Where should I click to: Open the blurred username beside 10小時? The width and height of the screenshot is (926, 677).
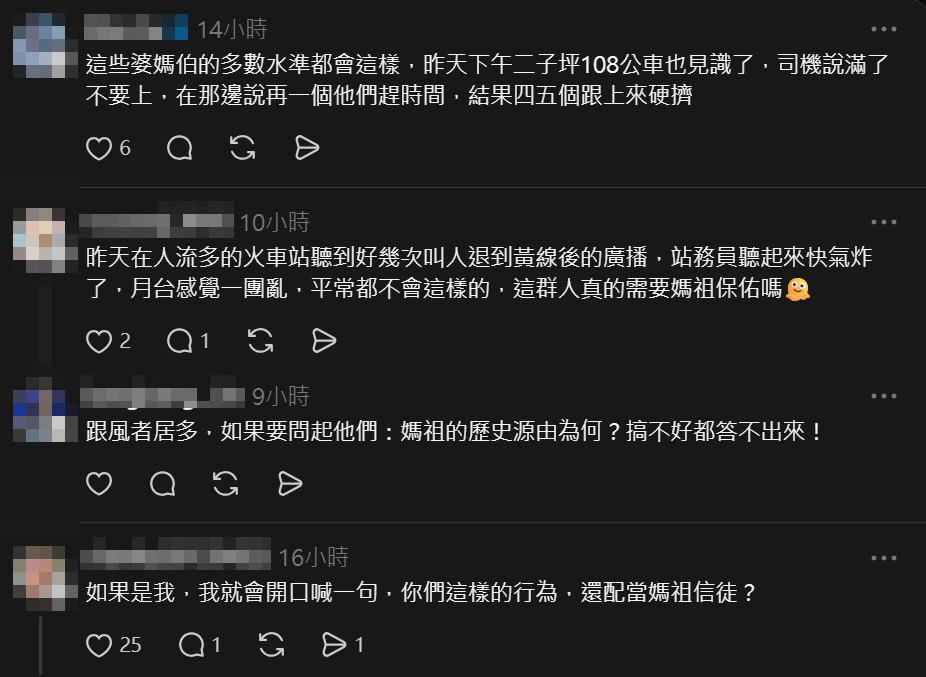click(156, 222)
